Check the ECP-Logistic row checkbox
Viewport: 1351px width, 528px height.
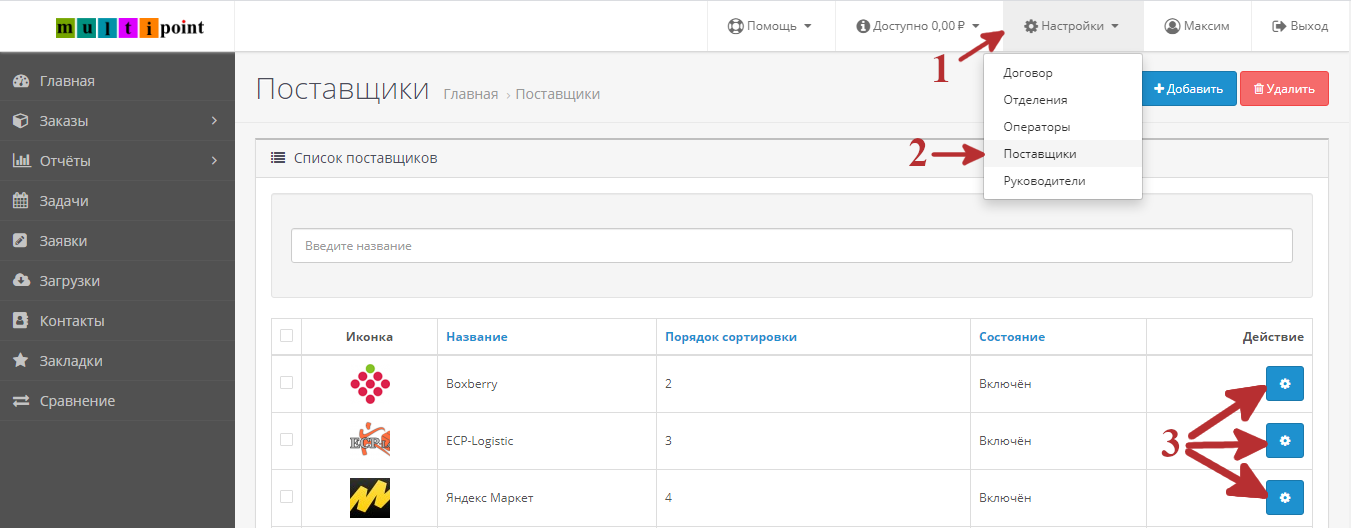(x=287, y=440)
